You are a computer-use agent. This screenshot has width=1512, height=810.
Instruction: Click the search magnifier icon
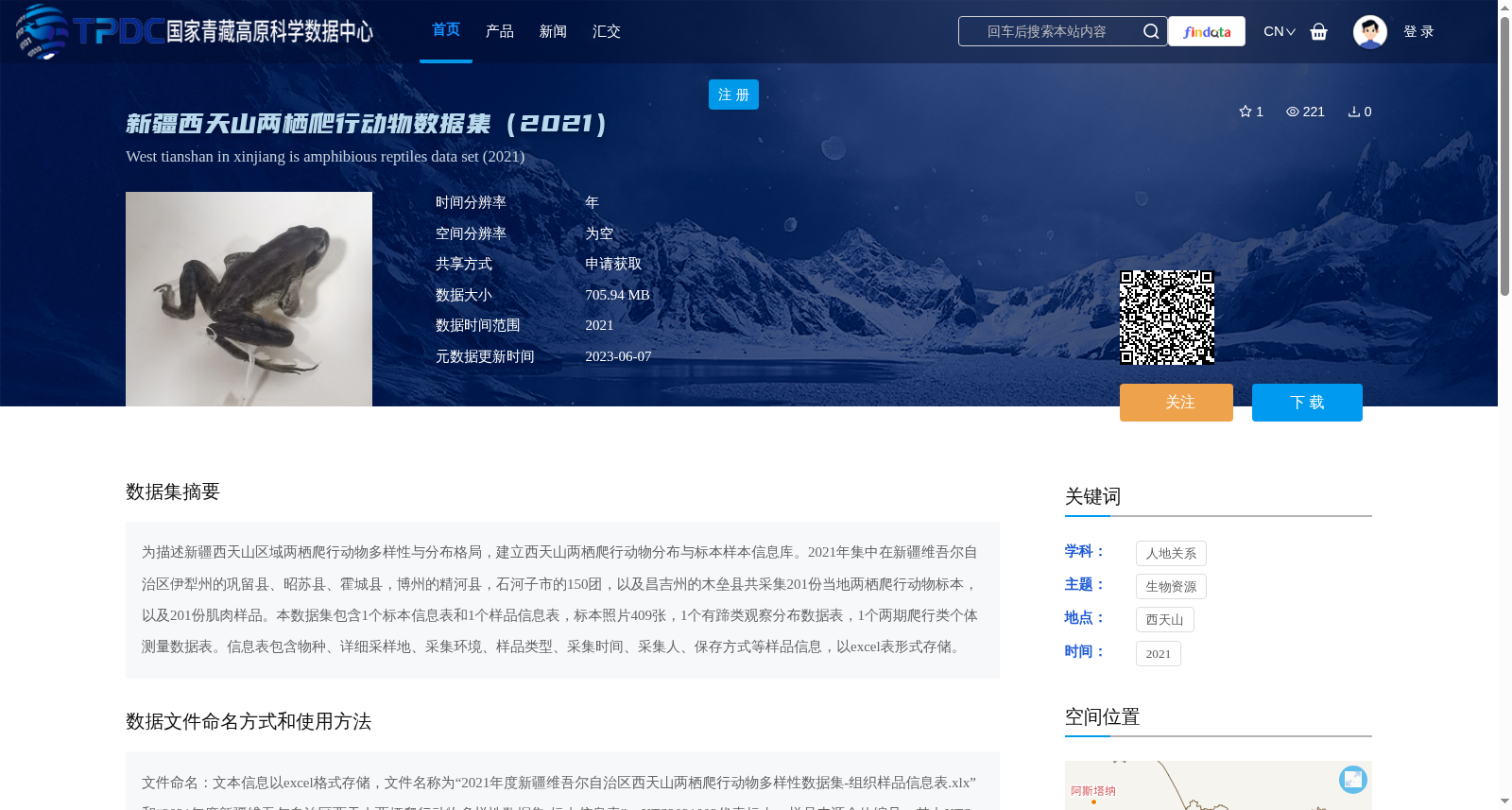1150,31
